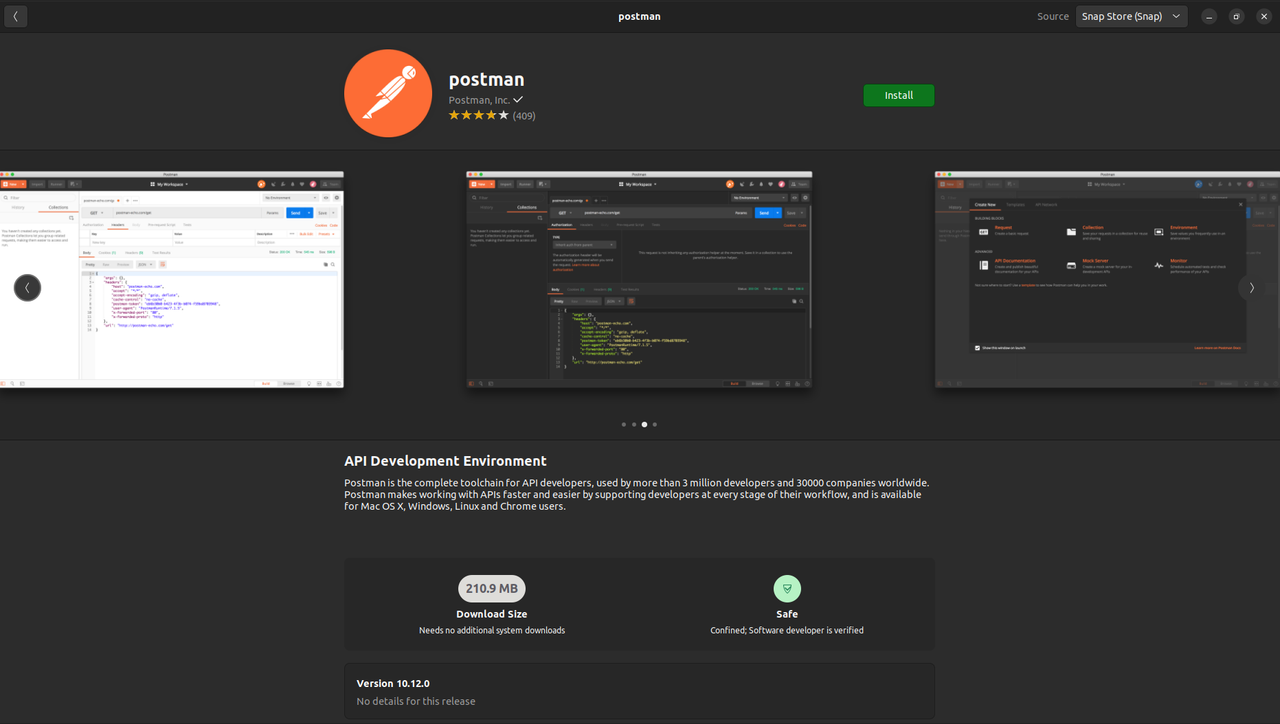
Task: Install the postman app
Action: click(899, 95)
